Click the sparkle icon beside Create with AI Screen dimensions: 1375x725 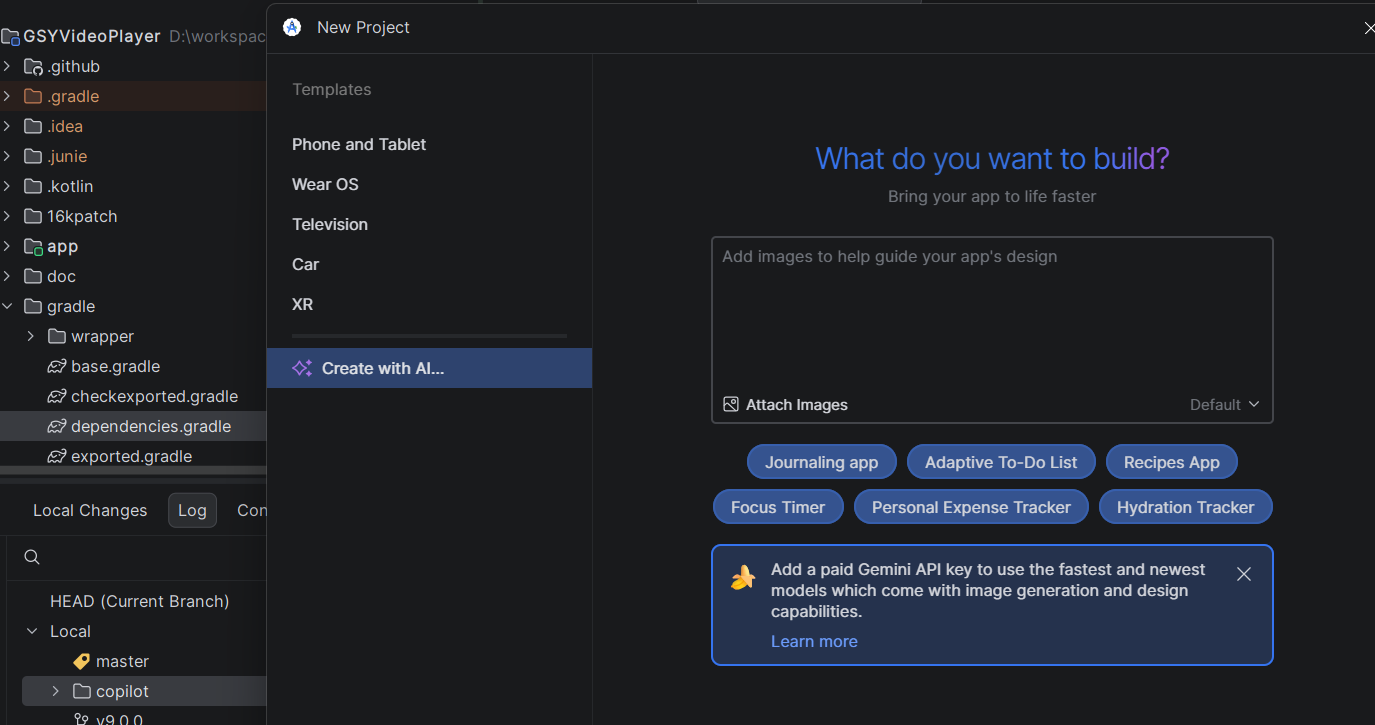302,368
